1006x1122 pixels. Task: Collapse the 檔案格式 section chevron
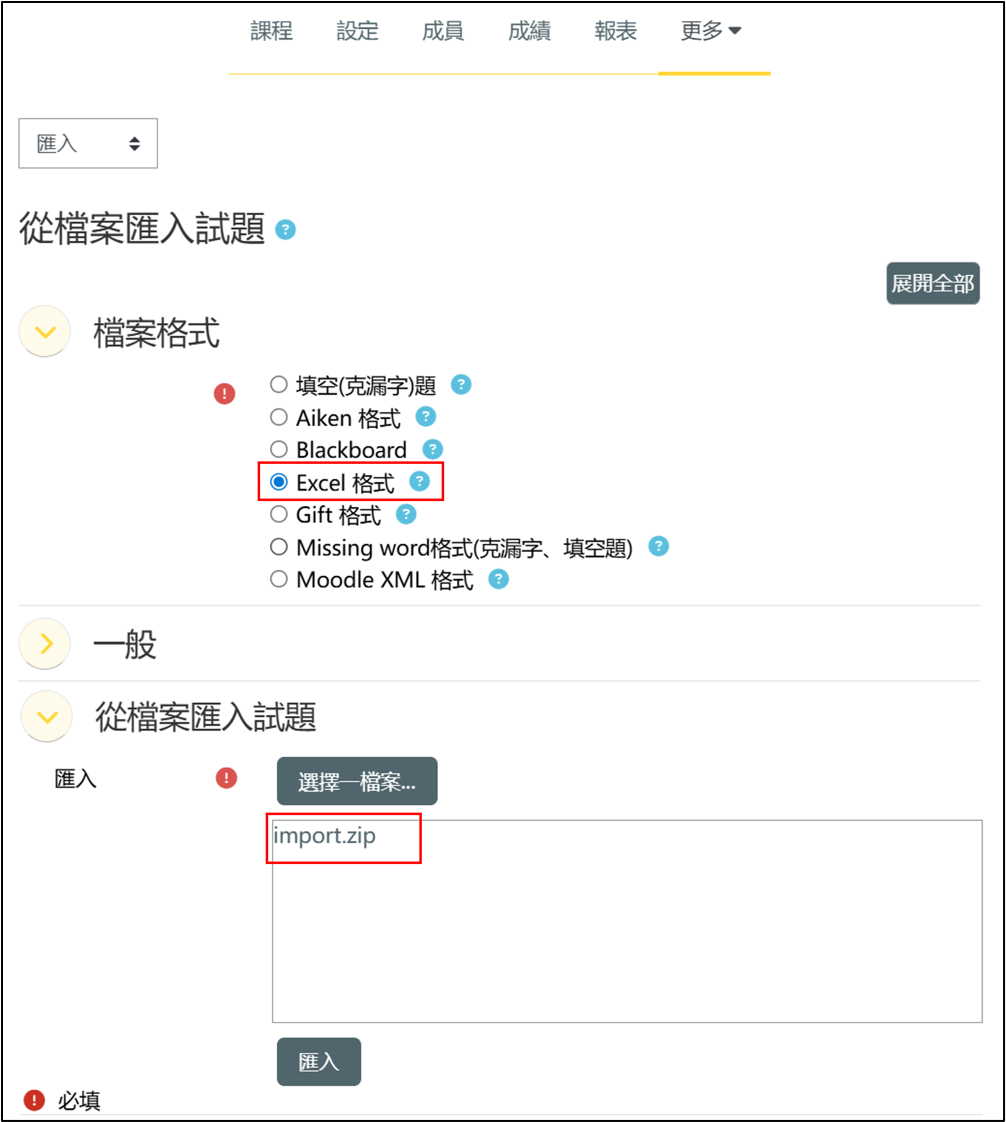pos(45,331)
